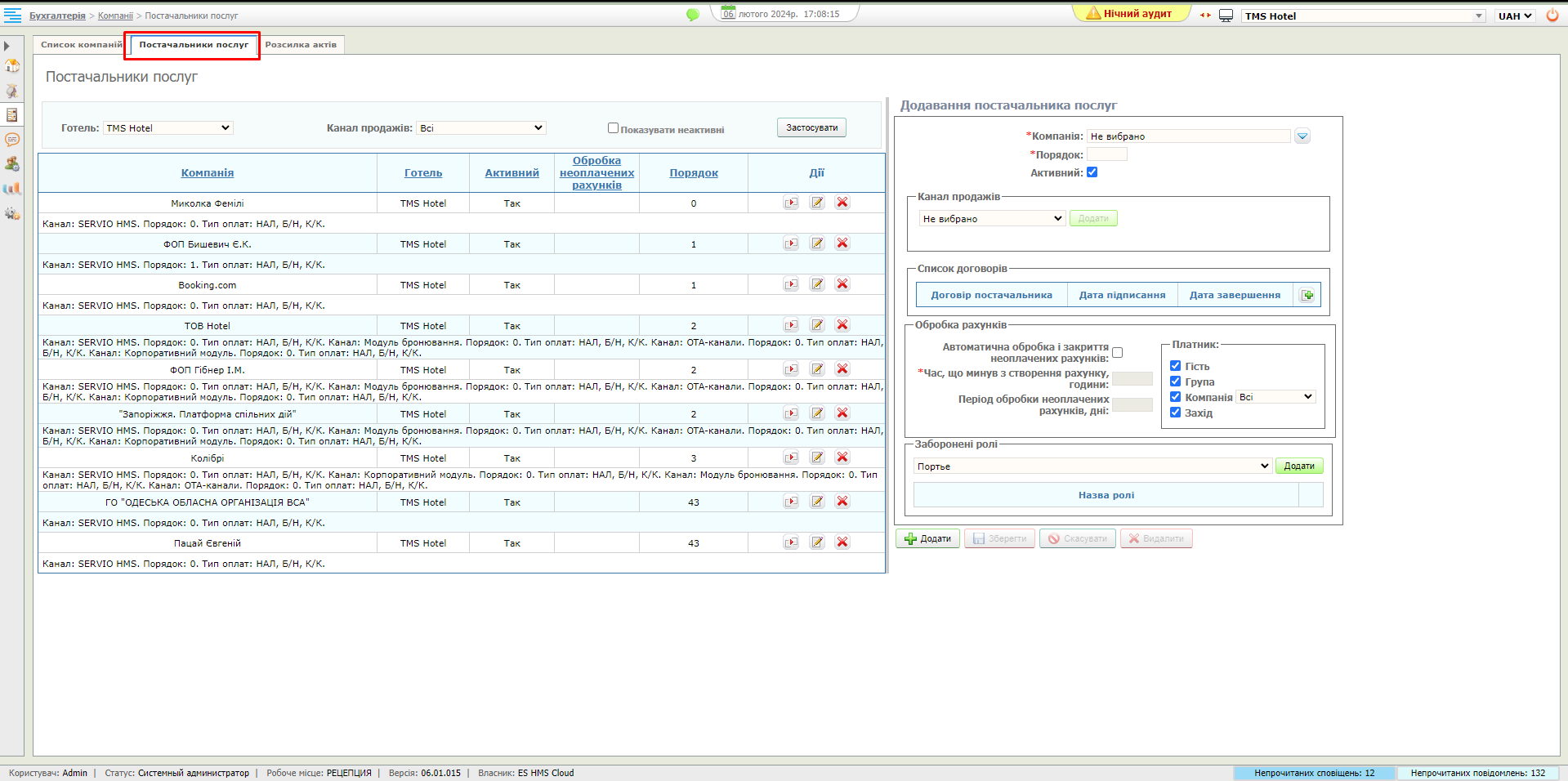This screenshot has height=781, width=1568.
Task: Add a contract with the green plus icon
Action: pyautogui.click(x=1307, y=296)
